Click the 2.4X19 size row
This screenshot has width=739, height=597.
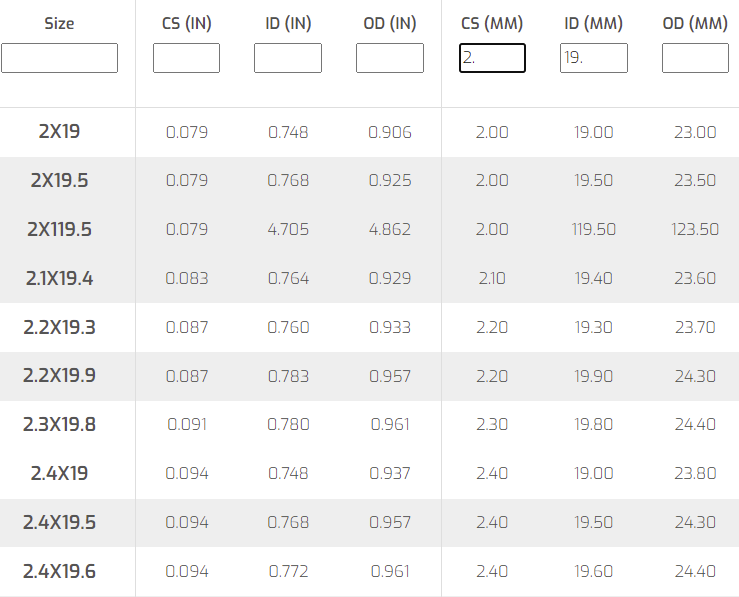59,473
